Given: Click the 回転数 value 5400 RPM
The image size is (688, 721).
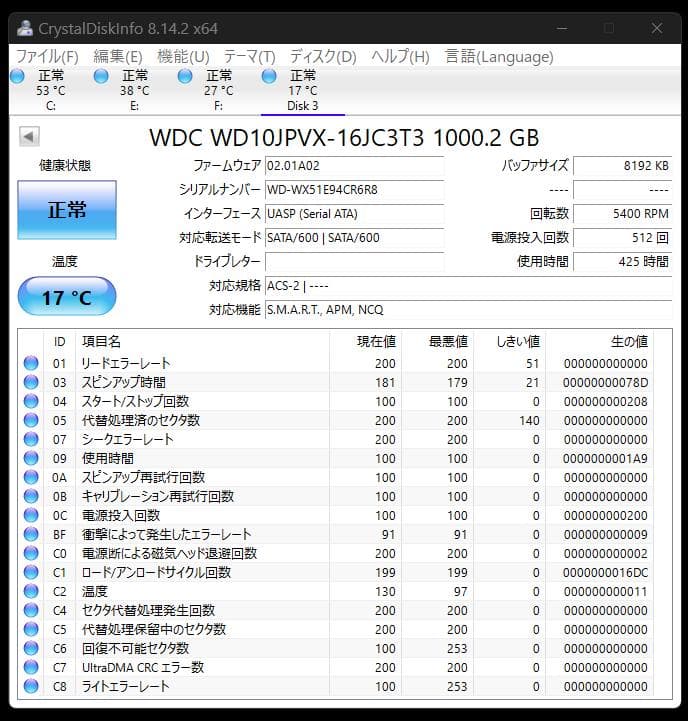Looking at the screenshot, I should 623,213.
